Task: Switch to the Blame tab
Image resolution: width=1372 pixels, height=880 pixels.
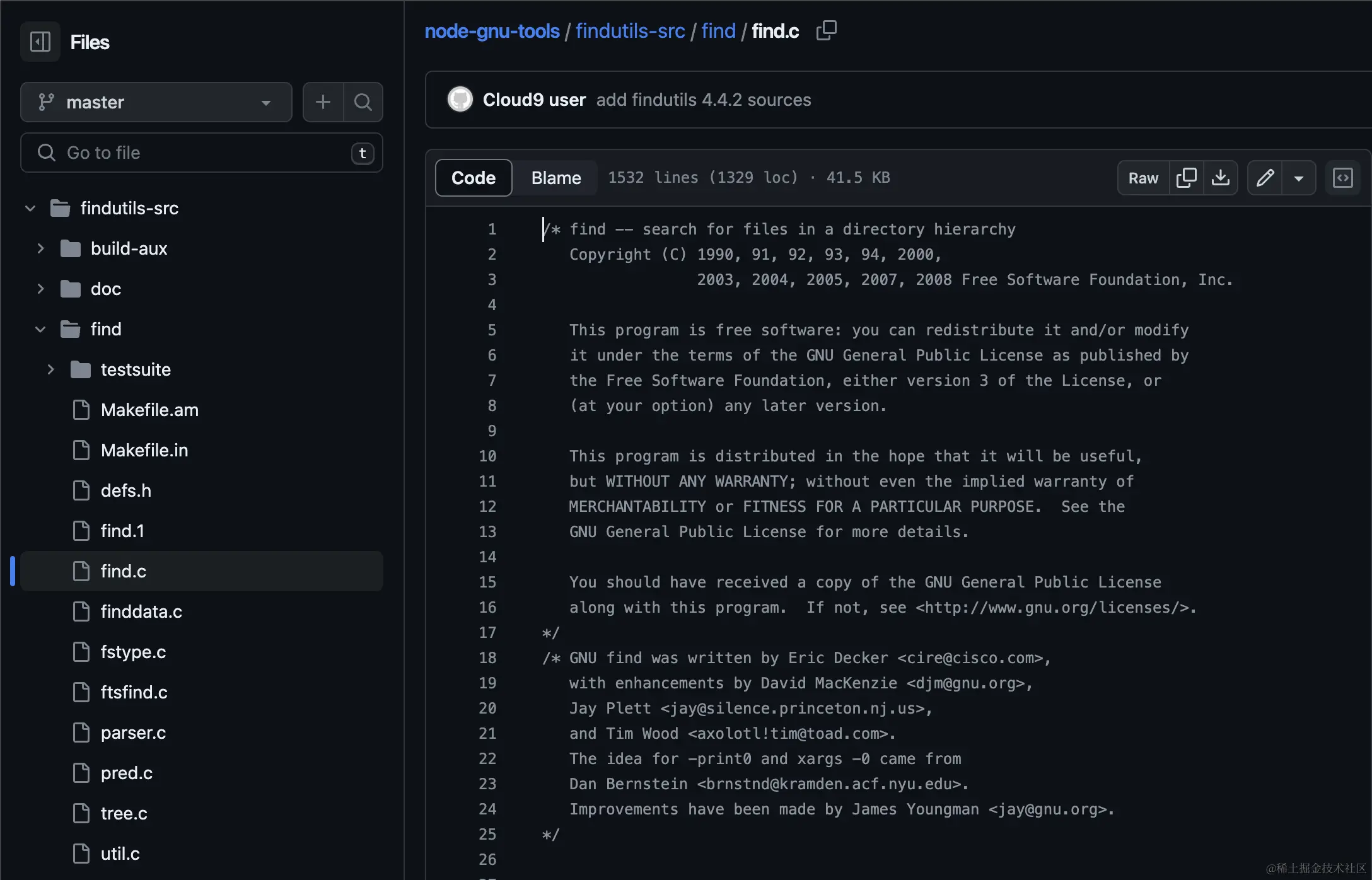Action: (x=555, y=178)
